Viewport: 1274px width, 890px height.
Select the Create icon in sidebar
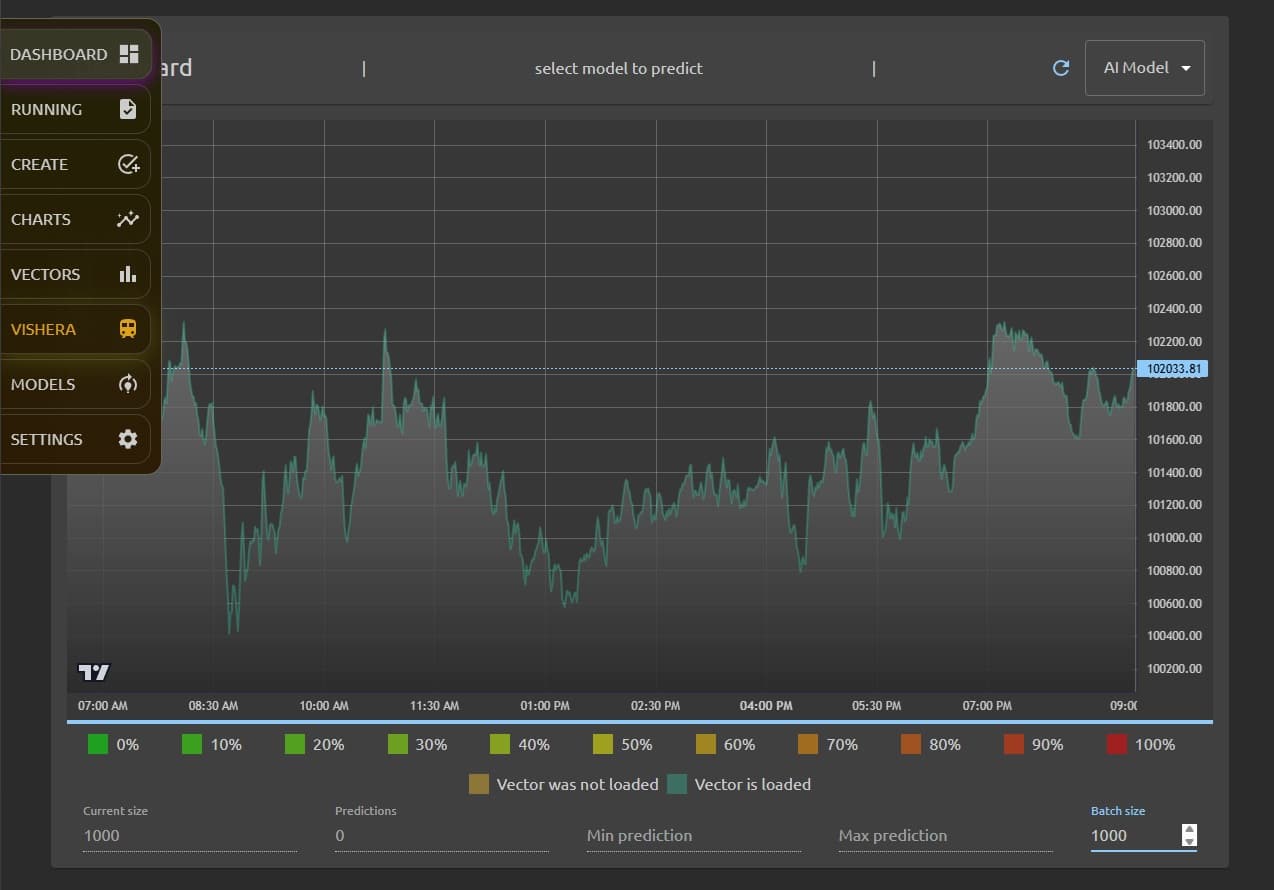tap(128, 164)
